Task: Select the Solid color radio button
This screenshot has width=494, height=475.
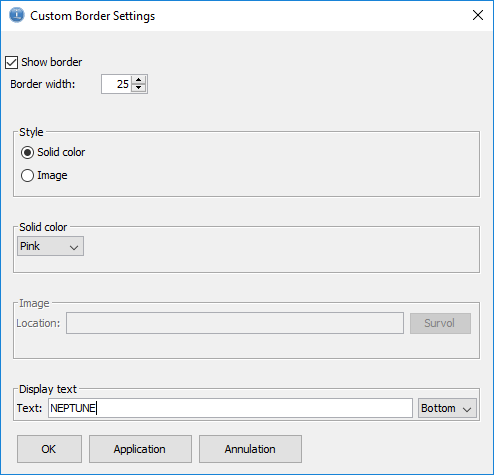Action: point(27,152)
